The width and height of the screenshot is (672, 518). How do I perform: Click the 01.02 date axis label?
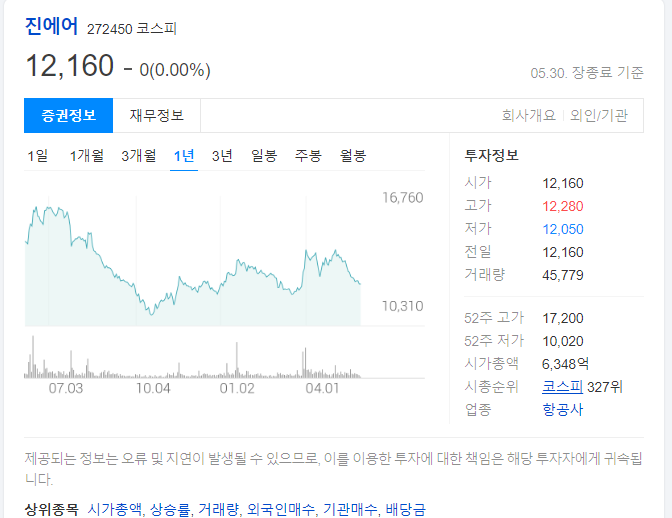point(237,388)
